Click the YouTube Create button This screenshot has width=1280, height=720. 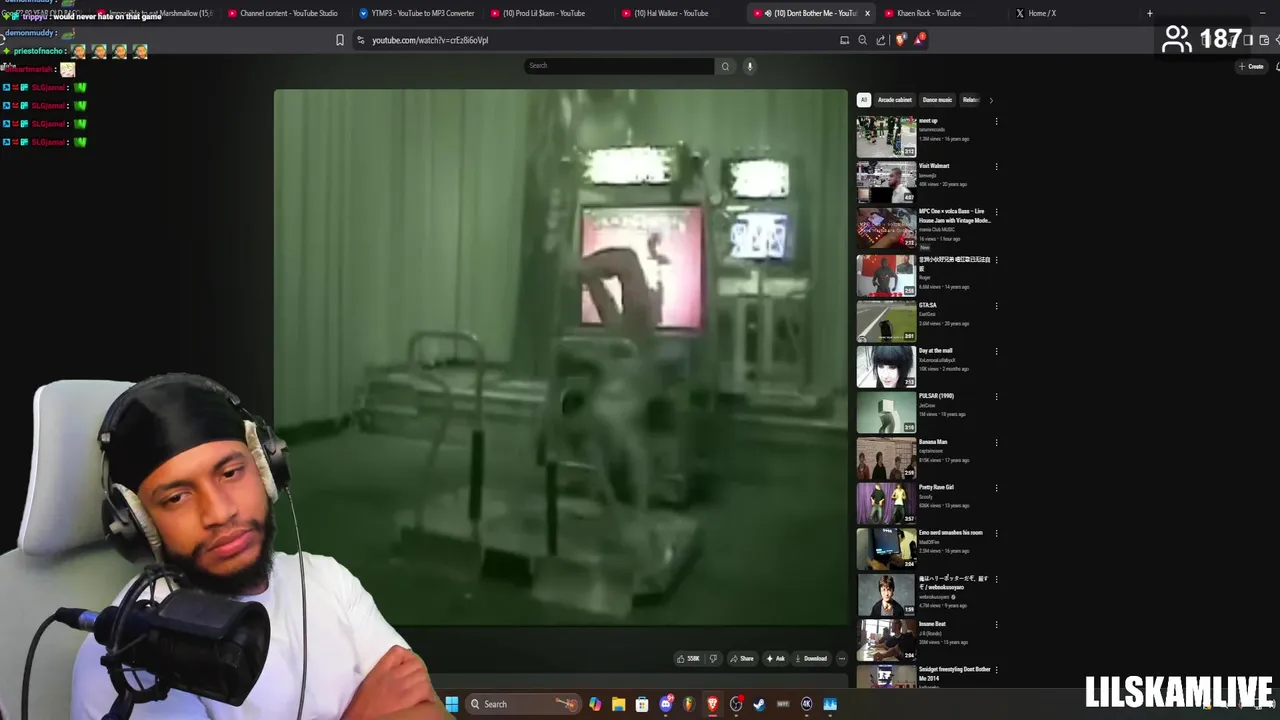point(1251,66)
